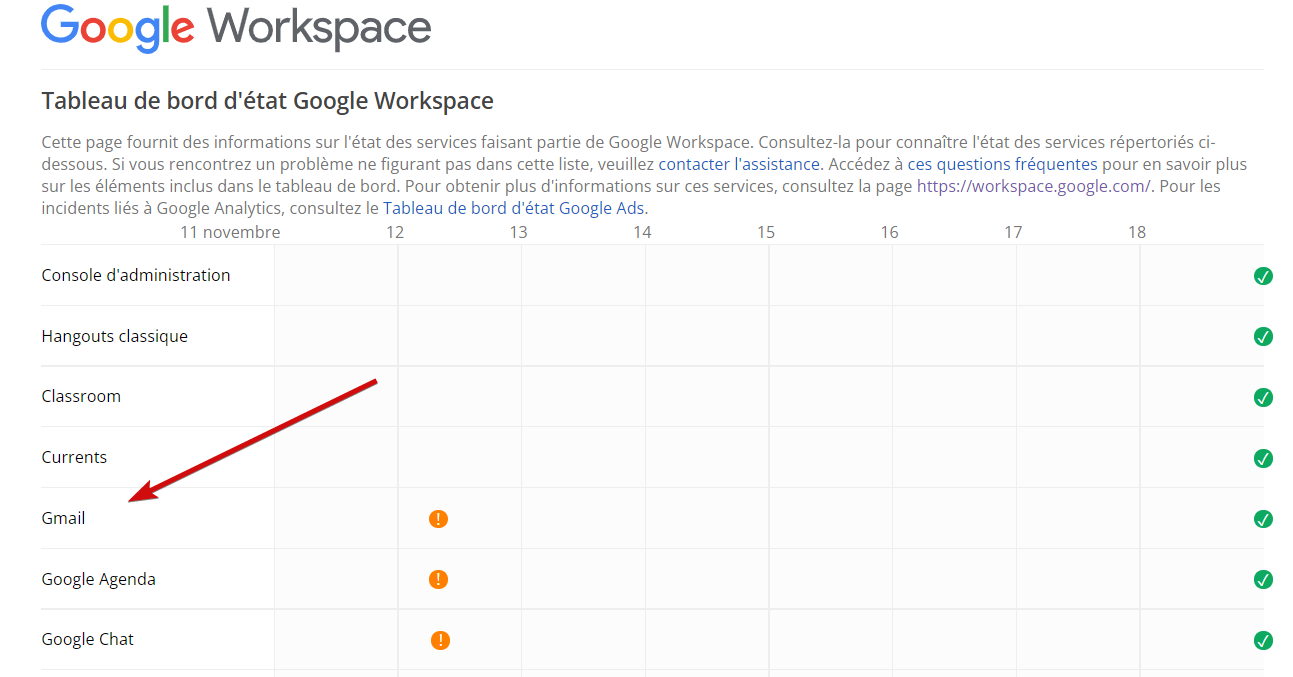Open Gmail orange incident warning icon

pos(438,519)
